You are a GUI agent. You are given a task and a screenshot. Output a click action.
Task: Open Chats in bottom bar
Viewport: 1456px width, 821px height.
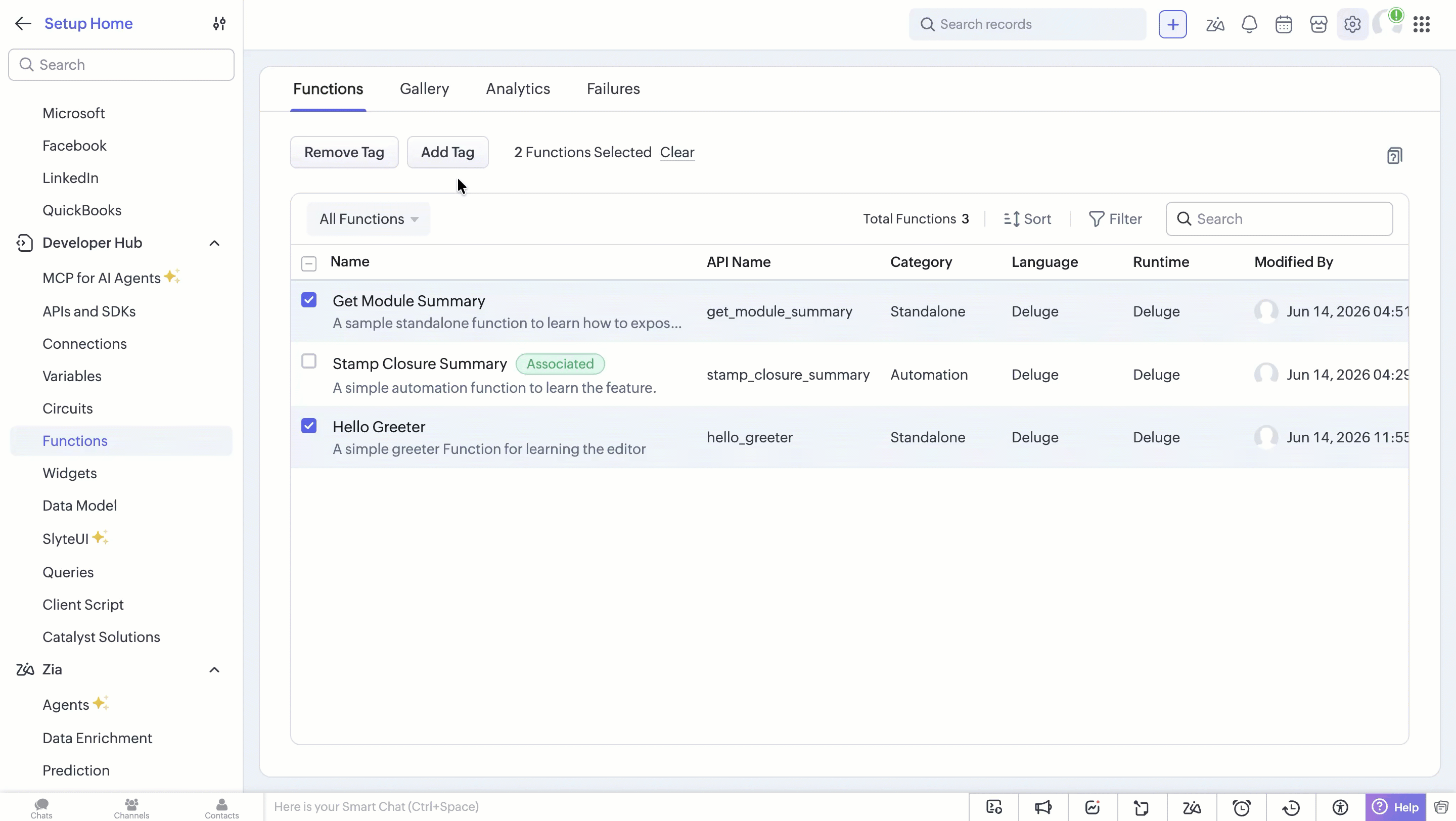click(41, 808)
